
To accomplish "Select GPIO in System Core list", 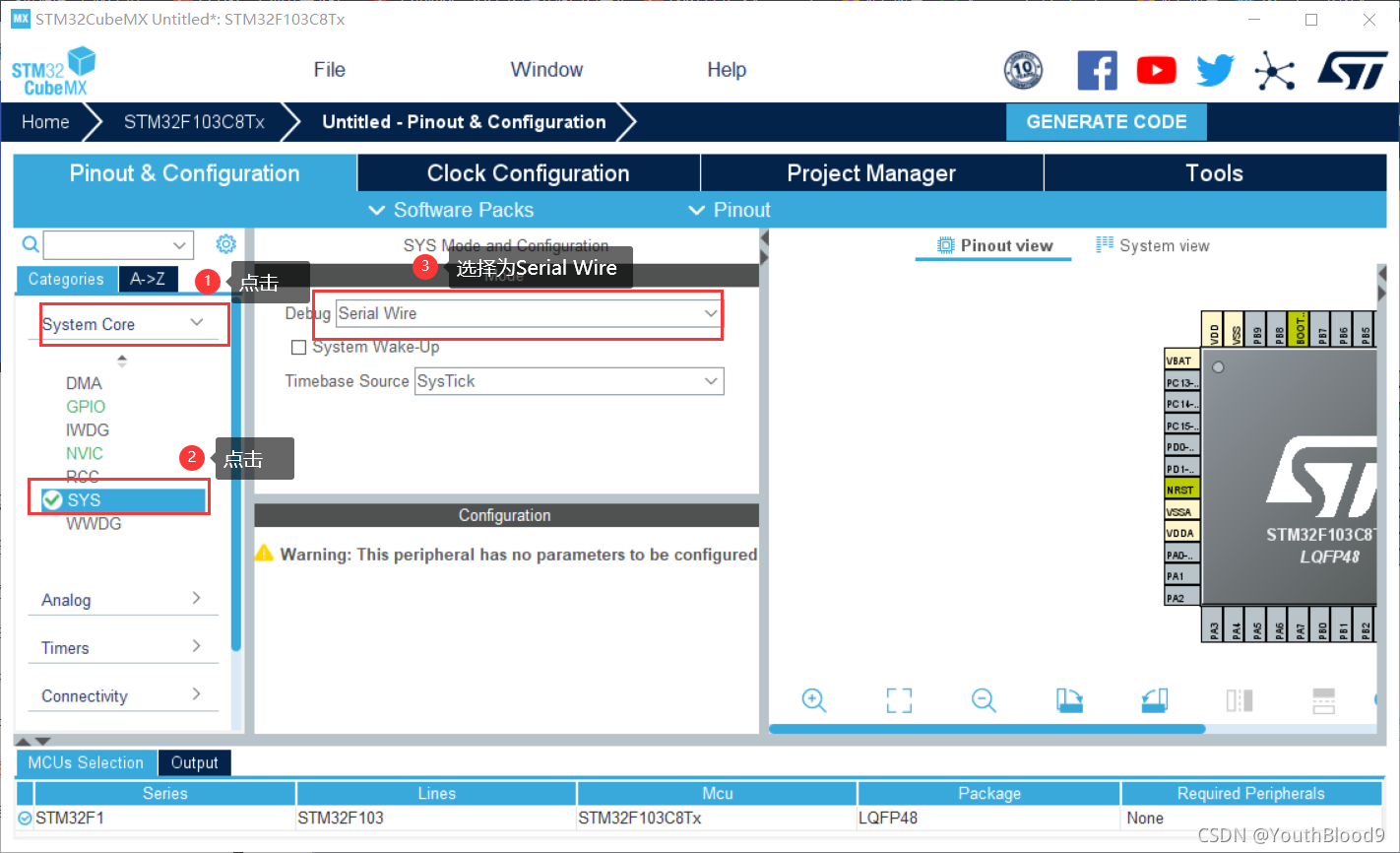I will point(86,407).
